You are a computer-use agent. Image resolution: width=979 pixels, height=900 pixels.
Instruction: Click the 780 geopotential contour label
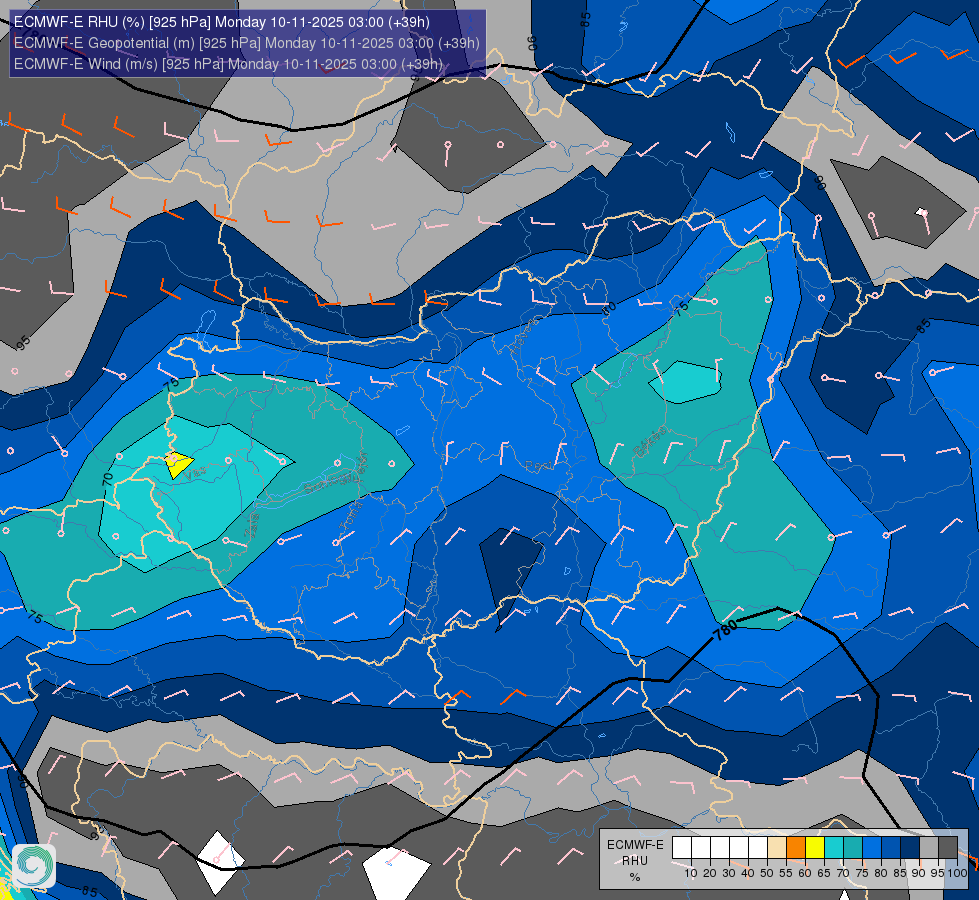tap(725, 630)
